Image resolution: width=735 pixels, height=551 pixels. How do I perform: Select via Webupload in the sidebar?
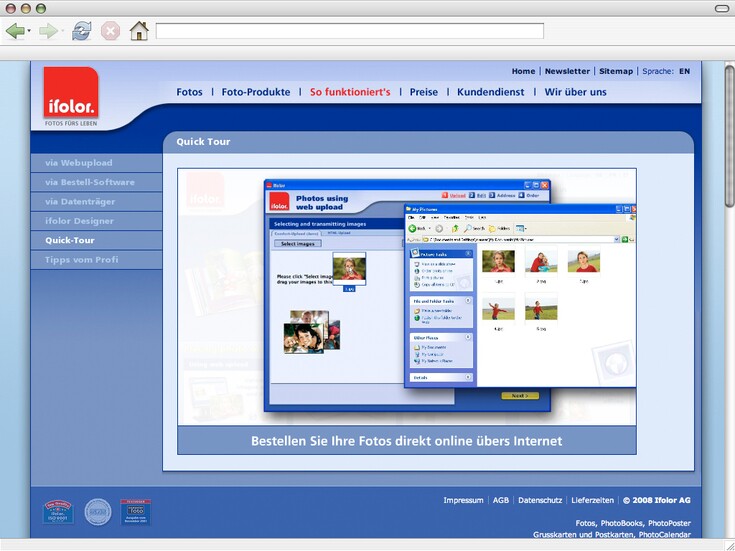tap(97, 163)
